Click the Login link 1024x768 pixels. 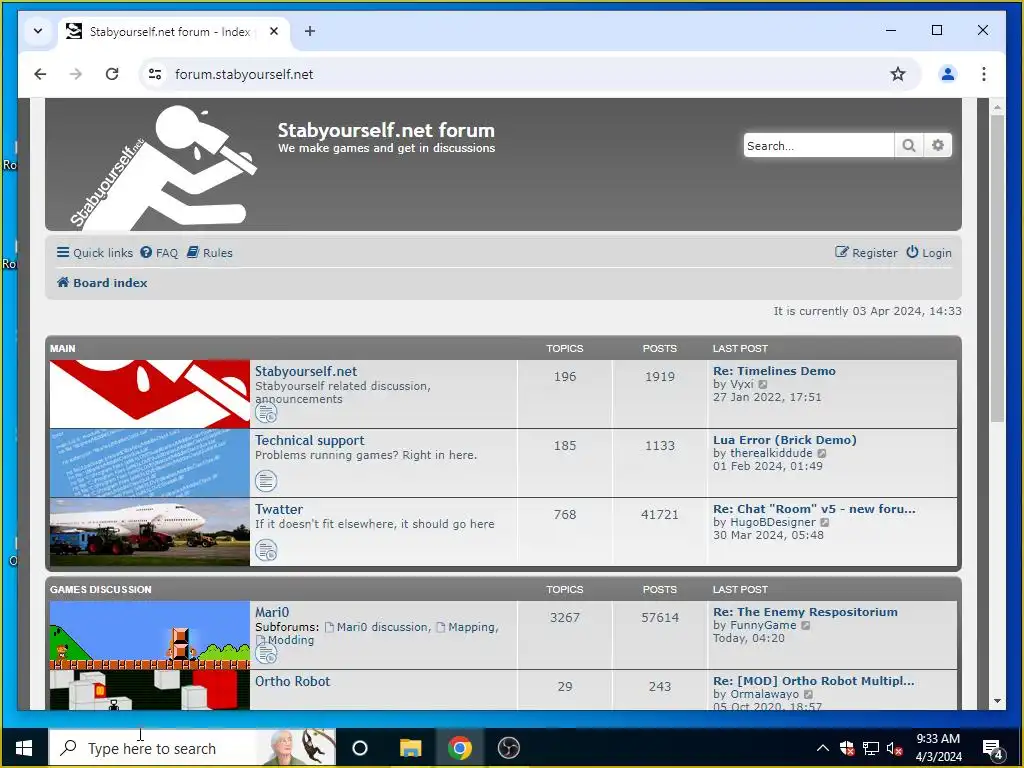[x=929, y=253]
